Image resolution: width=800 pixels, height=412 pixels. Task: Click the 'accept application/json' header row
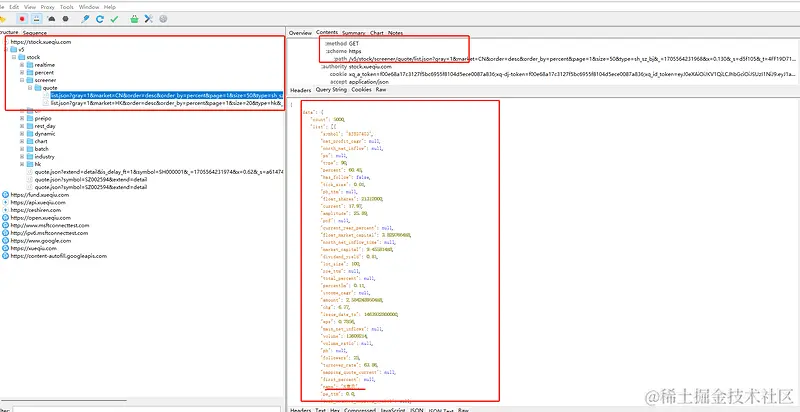pyautogui.click(x=360, y=82)
